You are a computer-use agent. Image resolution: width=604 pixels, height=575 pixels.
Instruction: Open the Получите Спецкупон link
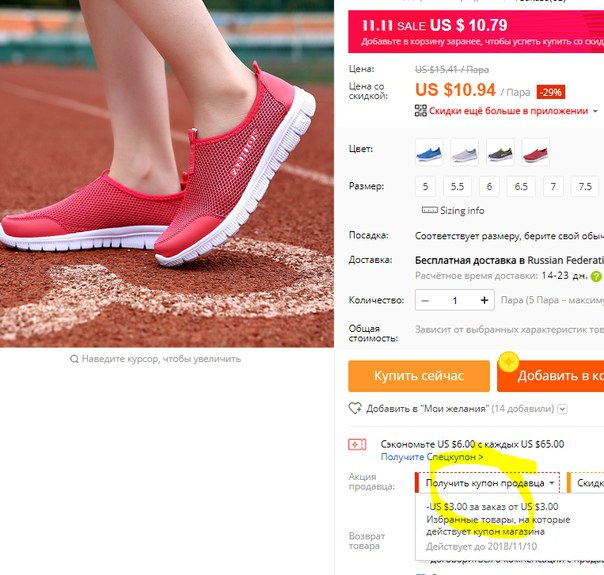(x=432, y=457)
